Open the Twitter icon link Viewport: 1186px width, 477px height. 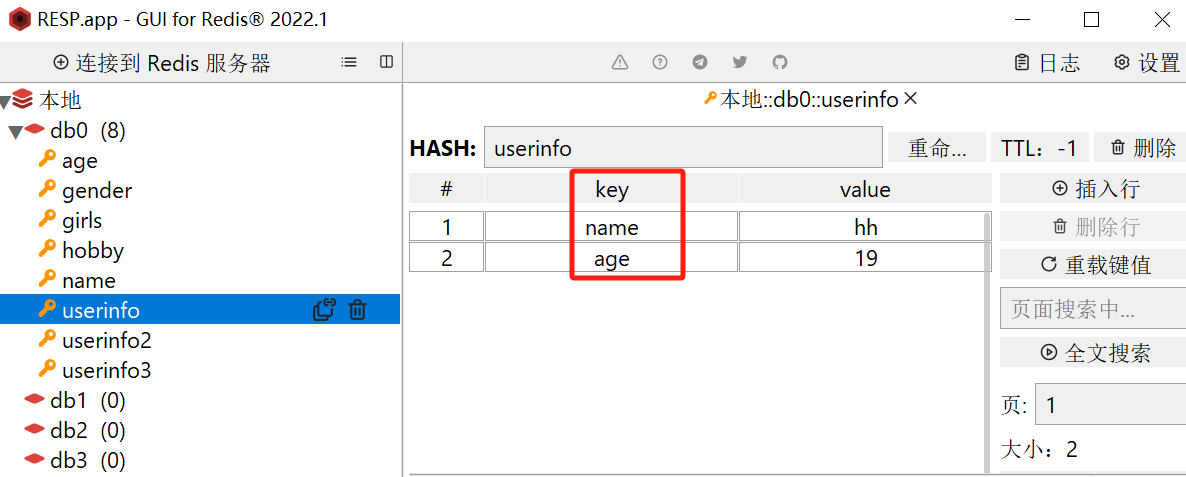click(740, 63)
